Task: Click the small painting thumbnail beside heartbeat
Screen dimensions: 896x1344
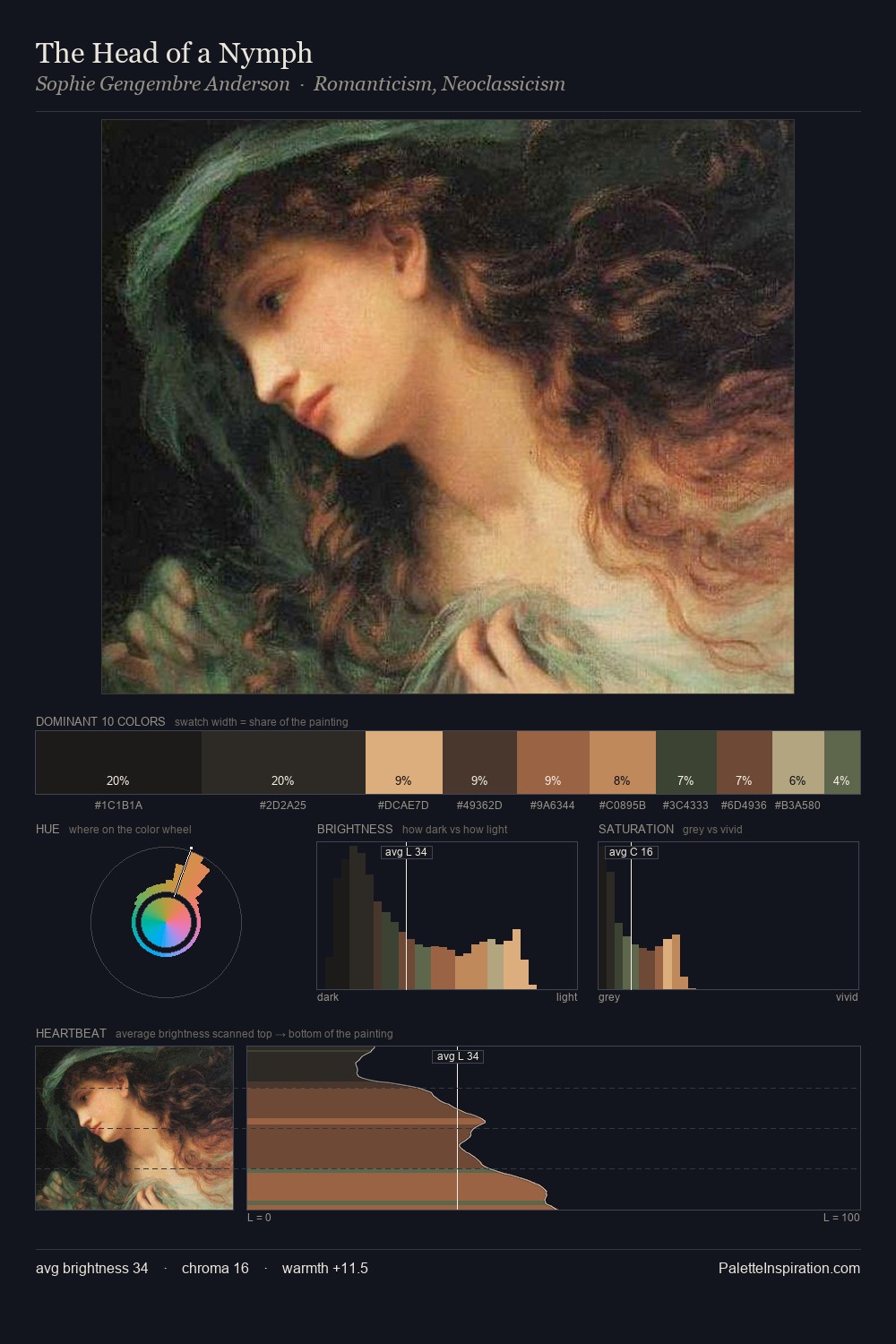Action: click(134, 1128)
